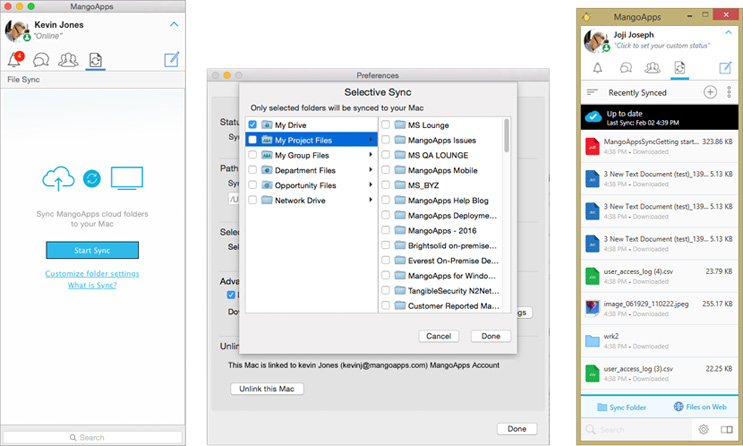
Task: Expand My Group Files arrow
Action: (371, 155)
